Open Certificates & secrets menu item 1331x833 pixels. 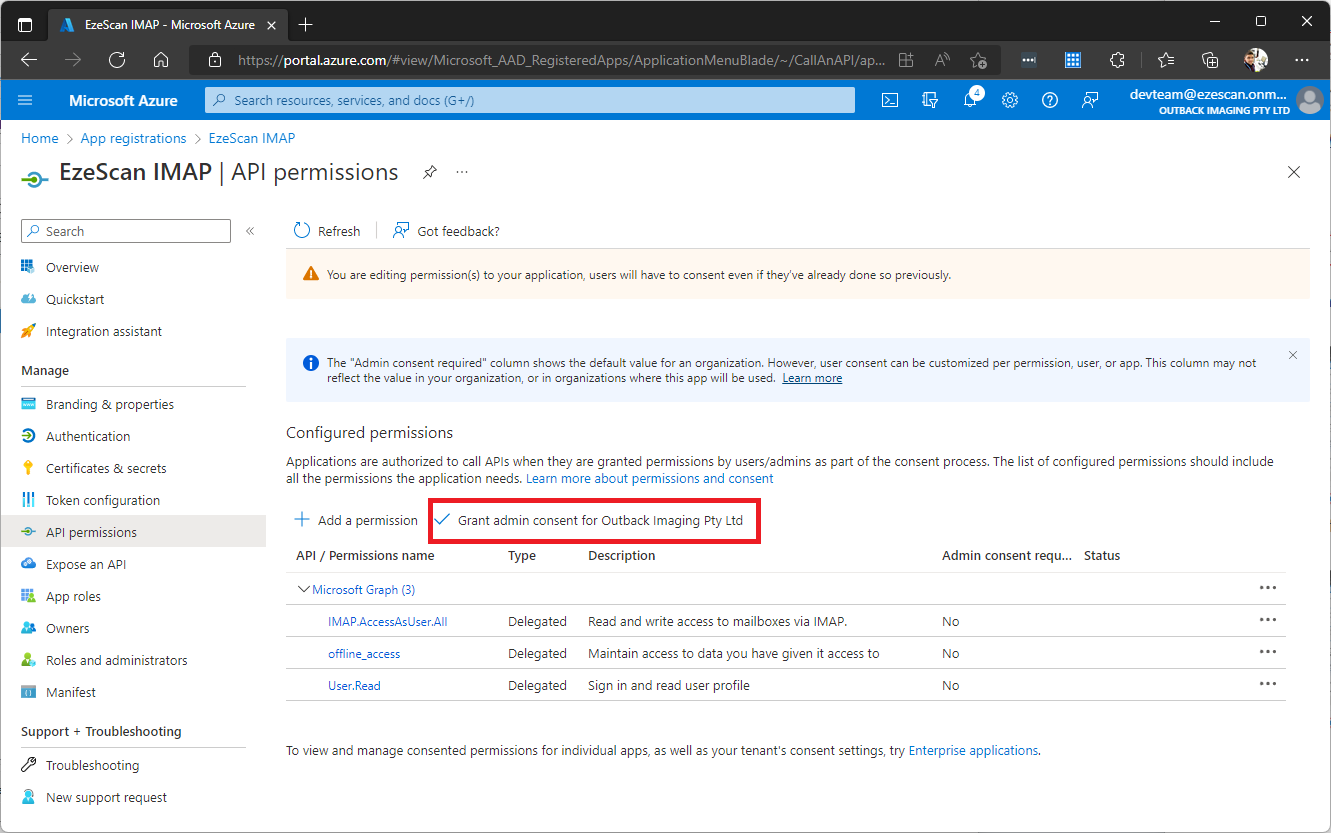(x=106, y=468)
